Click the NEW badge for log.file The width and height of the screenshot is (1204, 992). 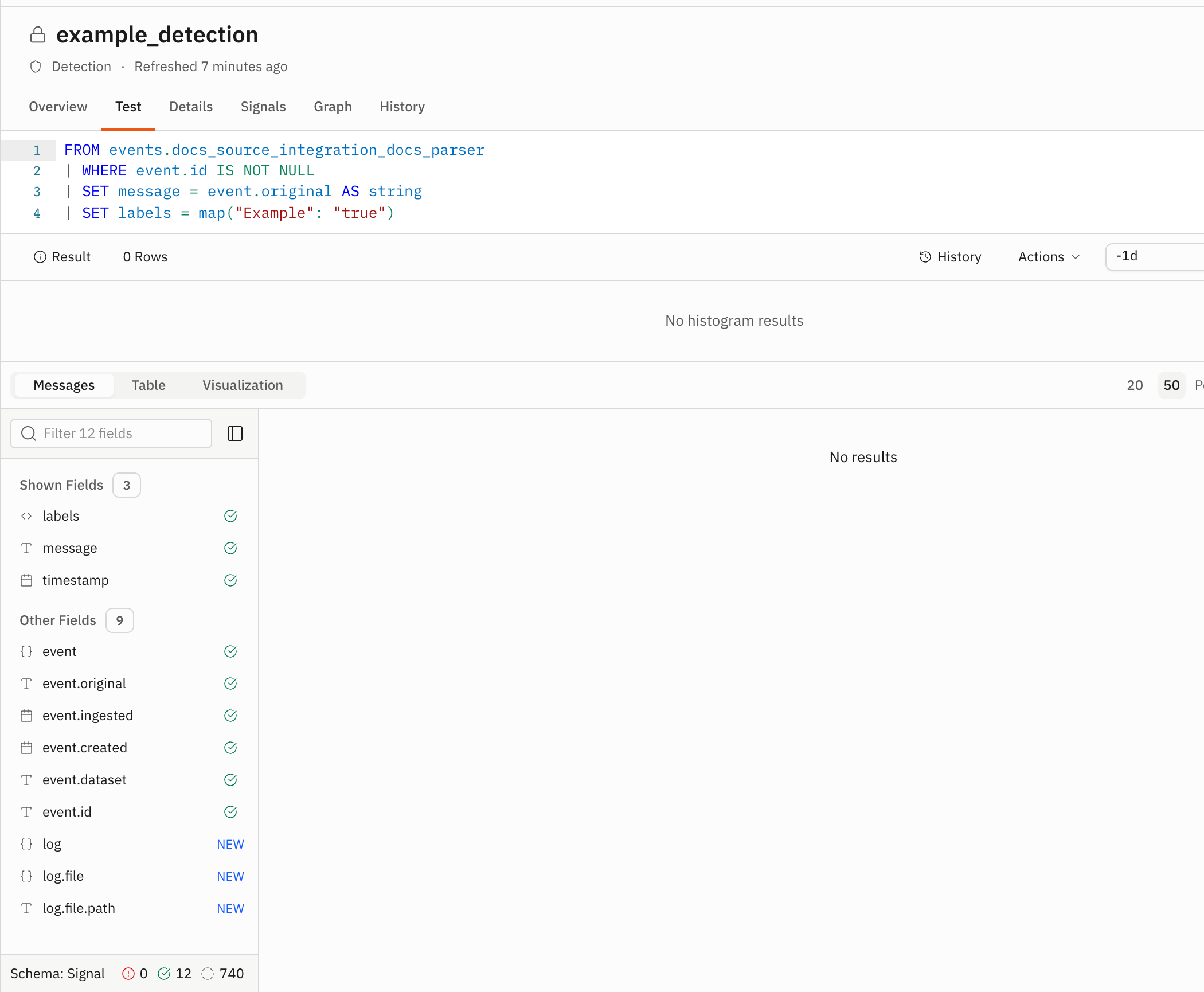(230, 876)
